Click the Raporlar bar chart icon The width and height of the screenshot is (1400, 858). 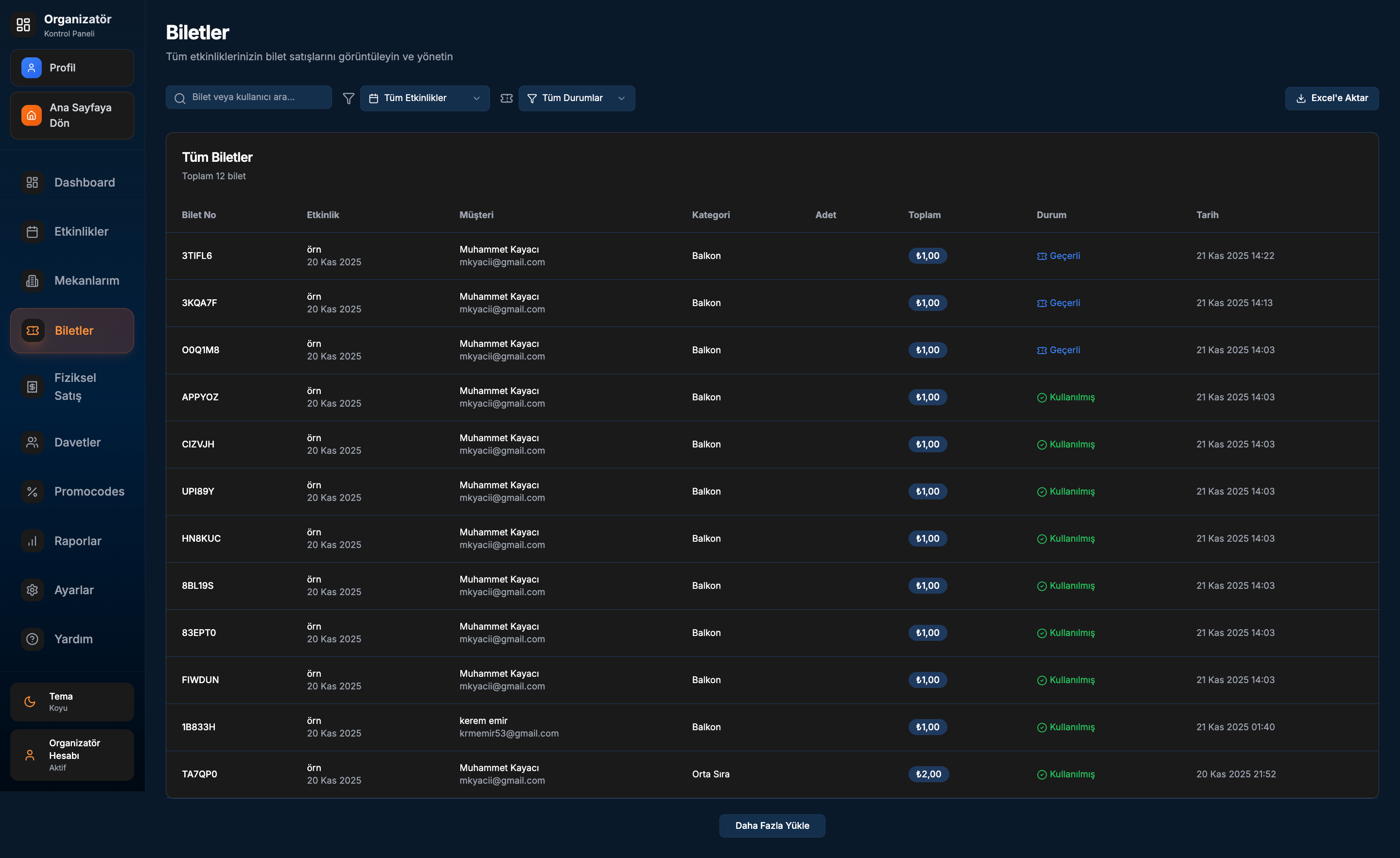[x=33, y=541]
